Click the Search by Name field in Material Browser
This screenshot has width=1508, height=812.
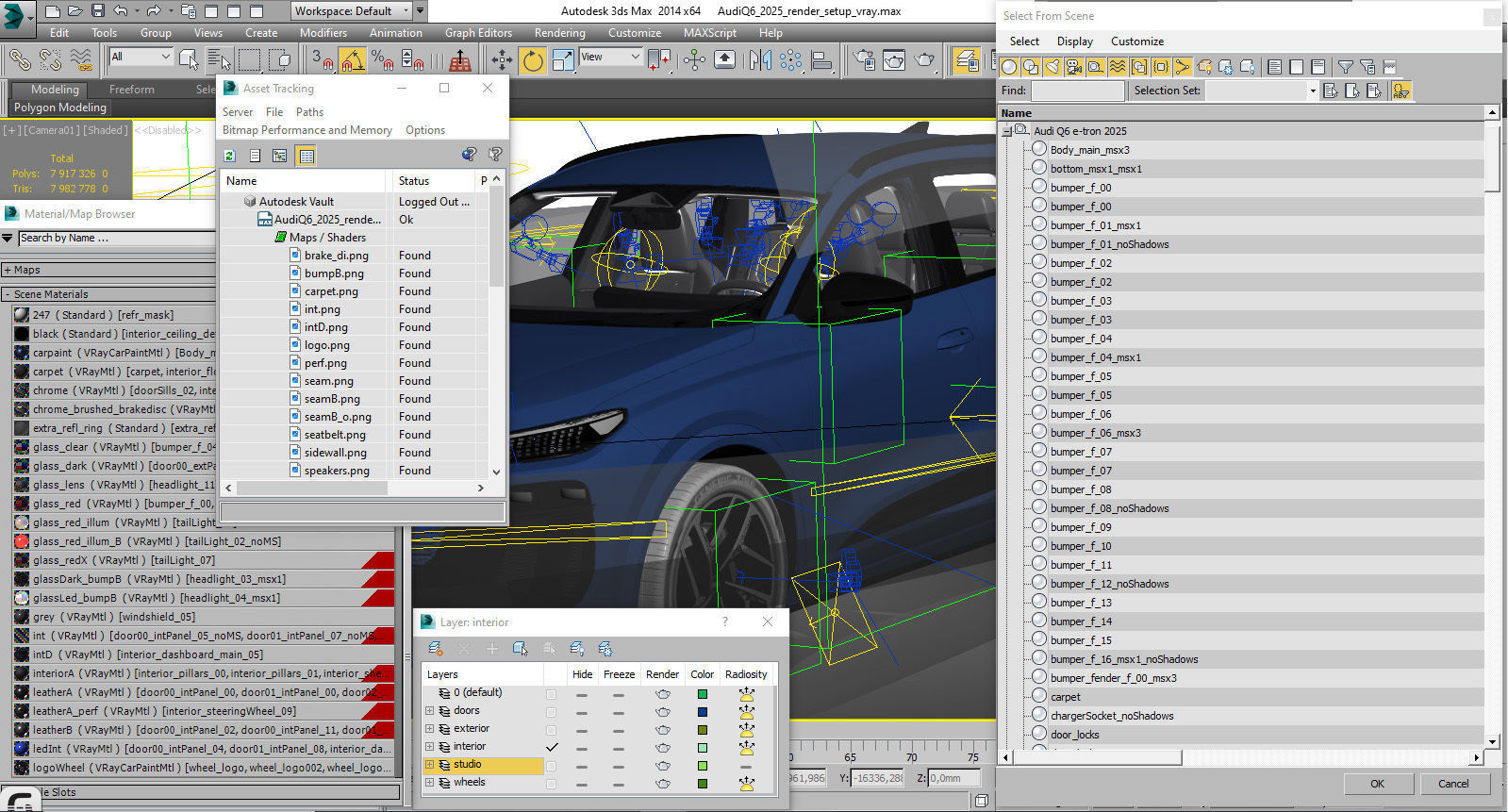pos(117,239)
